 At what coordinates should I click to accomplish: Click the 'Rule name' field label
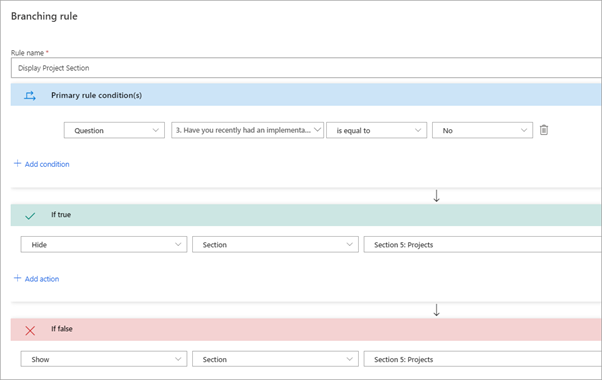point(27,53)
